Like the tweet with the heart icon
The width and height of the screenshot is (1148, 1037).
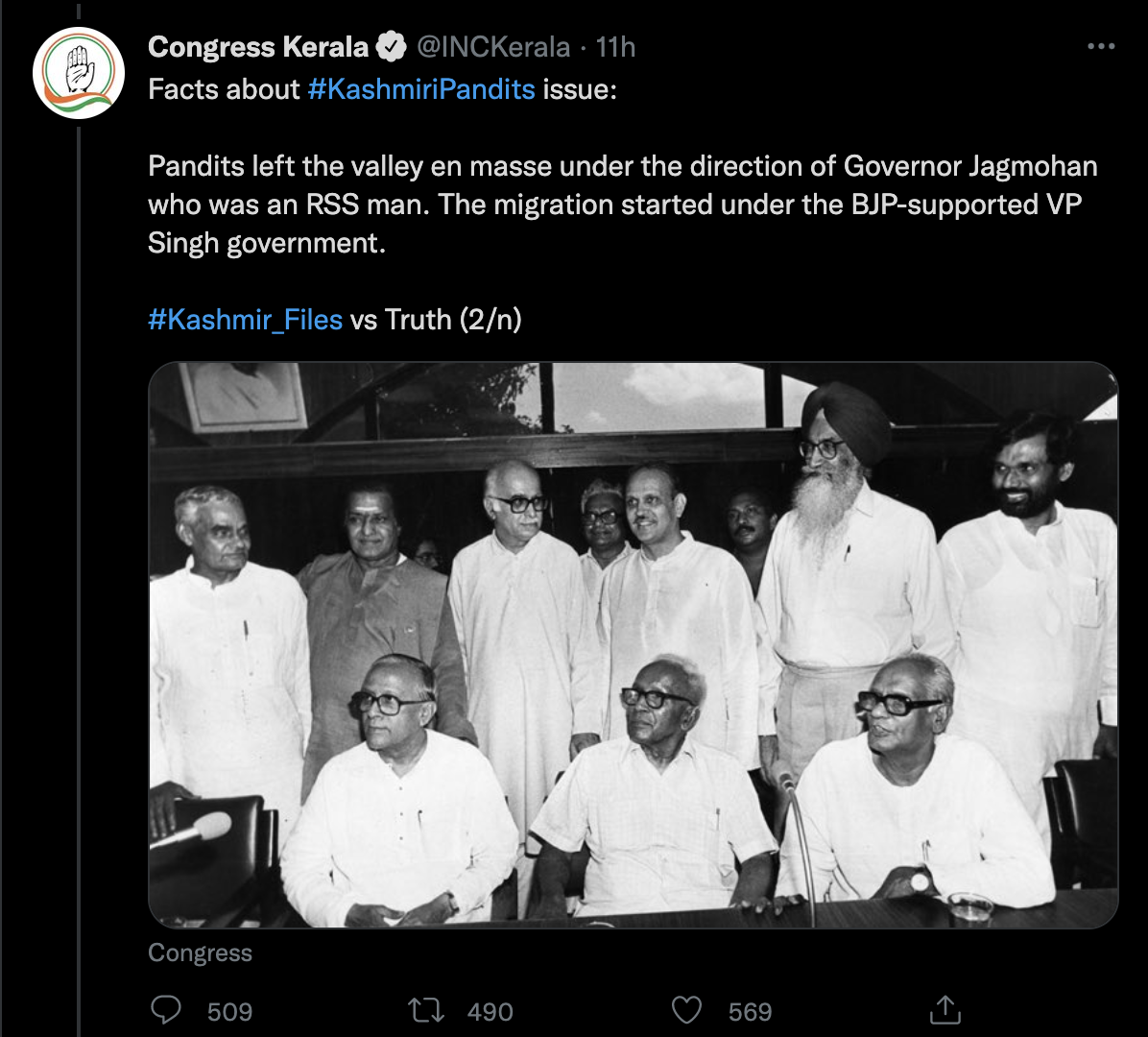click(685, 1010)
